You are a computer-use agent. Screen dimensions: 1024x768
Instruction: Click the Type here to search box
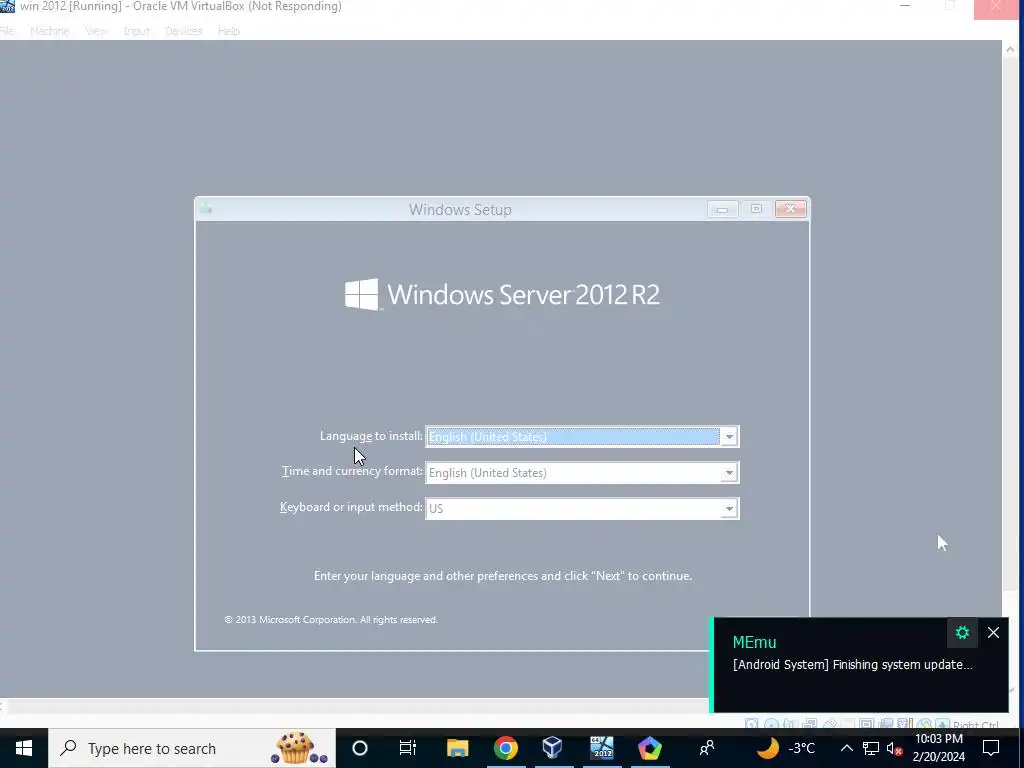tap(192, 748)
